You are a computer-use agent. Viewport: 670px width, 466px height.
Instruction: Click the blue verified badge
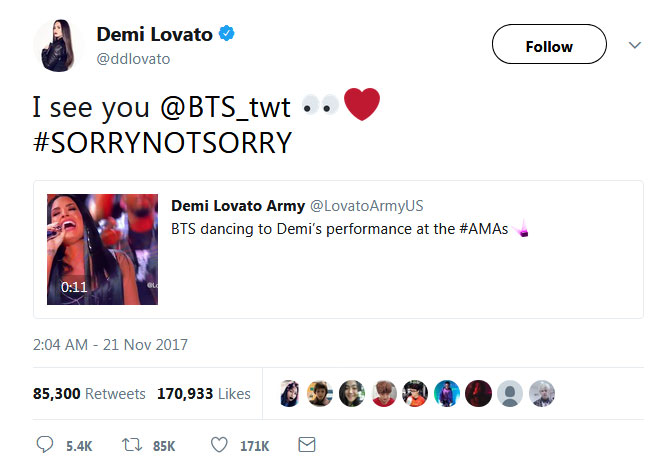pyautogui.click(x=228, y=34)
